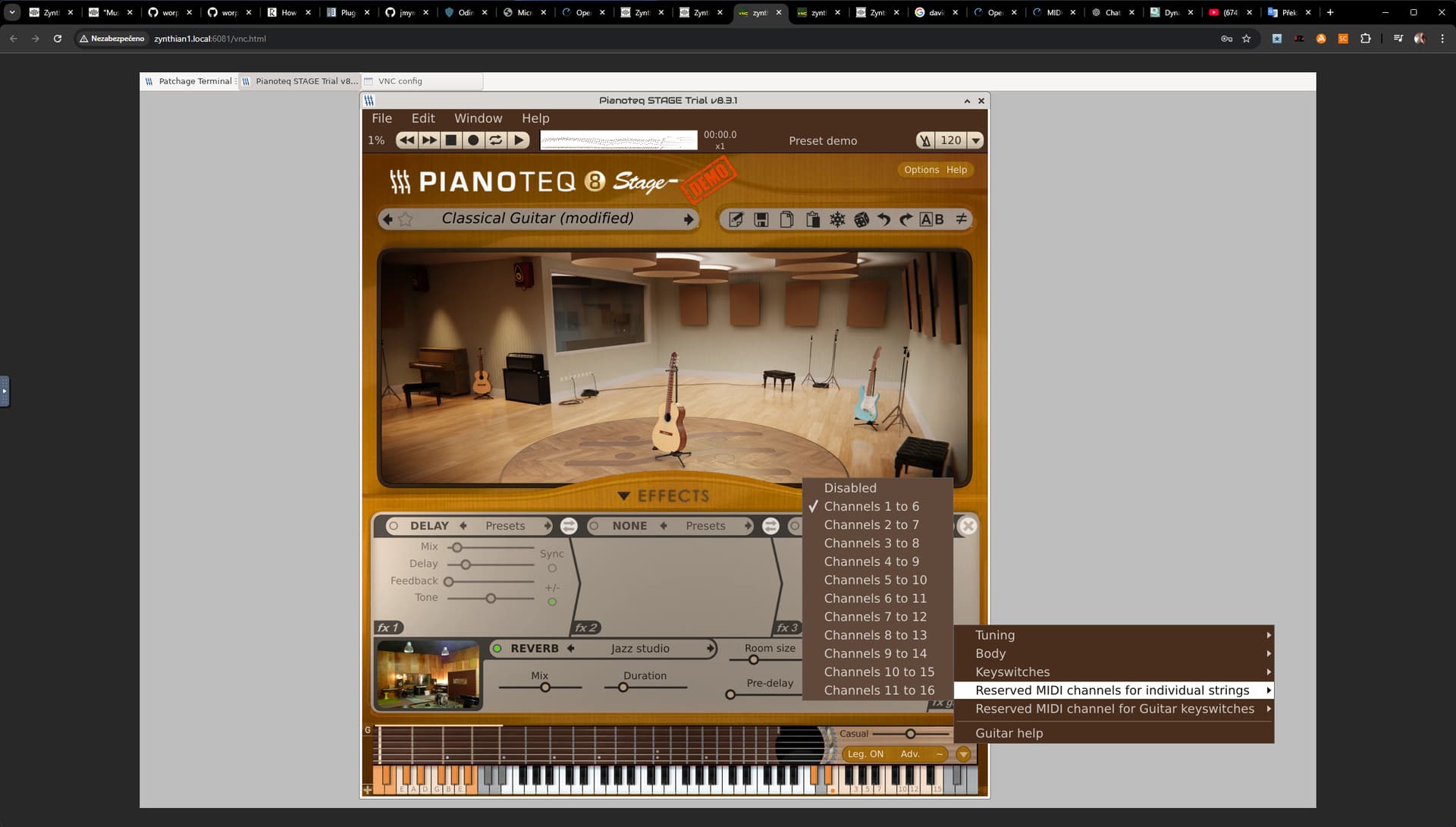Click the reverb room thumbnail

pyautogui.click(x=428, y=675)
